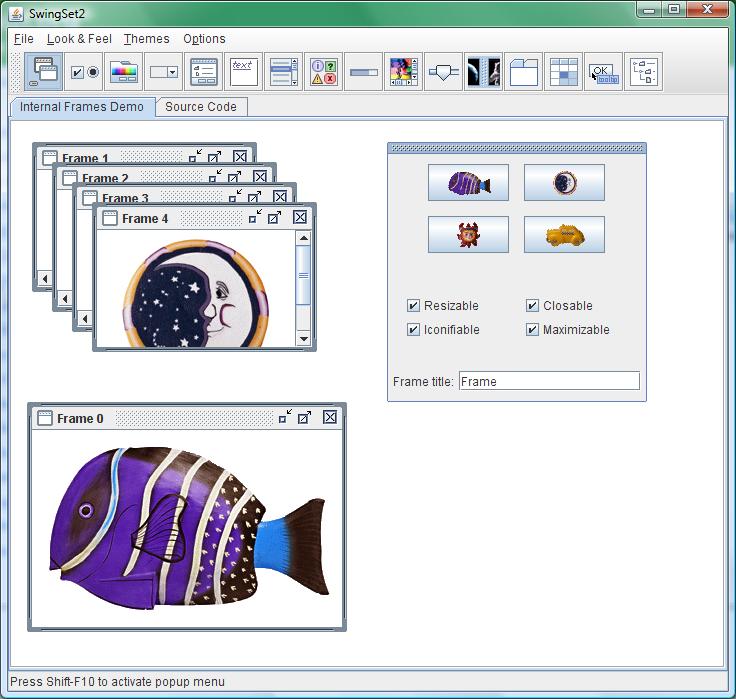Open the Themes menu
The height and width of the screenshot is (699, 736).
click(x=146, y=39)
